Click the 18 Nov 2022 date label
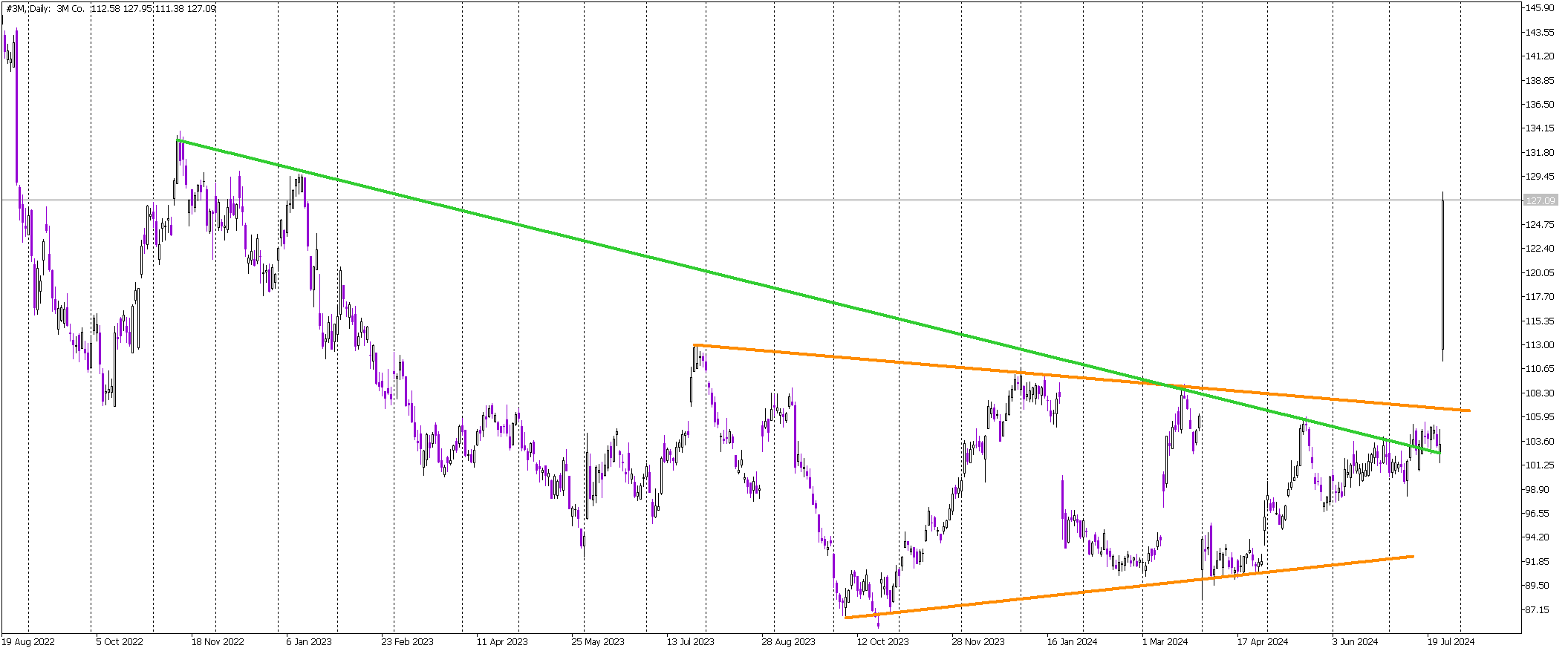The height and width of the screenshot is (651, 1568). tap(218, 641)
